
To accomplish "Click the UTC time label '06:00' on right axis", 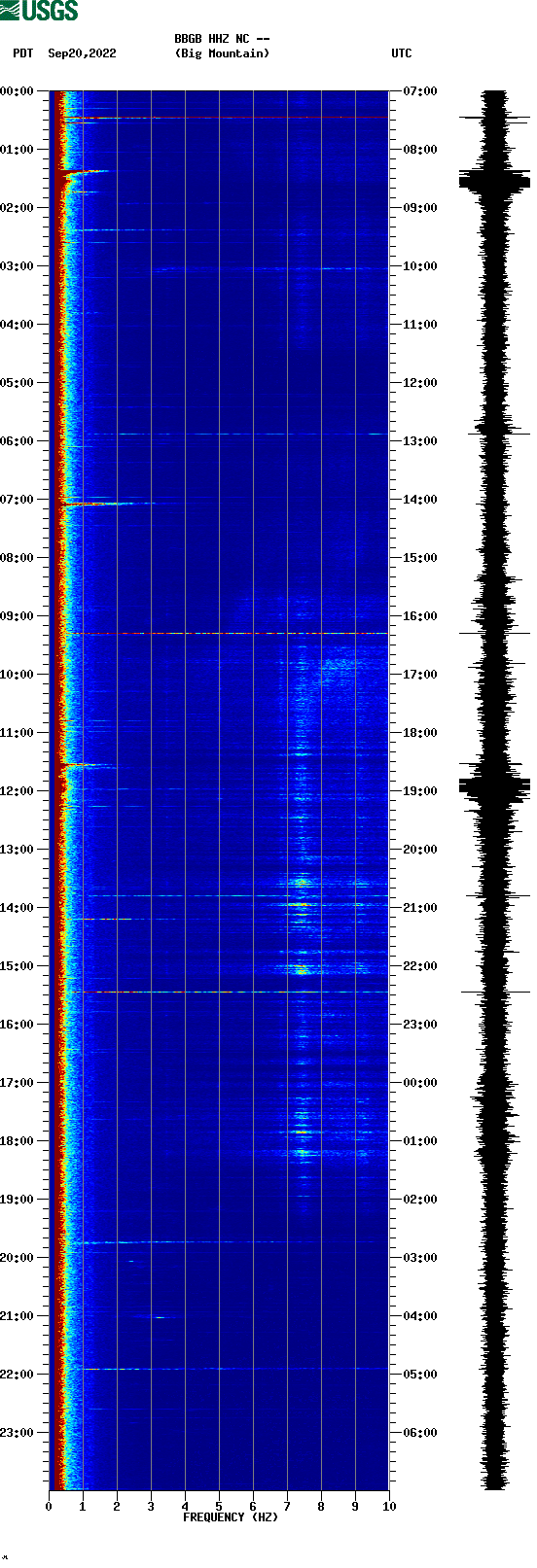I will pos(420,1433).
